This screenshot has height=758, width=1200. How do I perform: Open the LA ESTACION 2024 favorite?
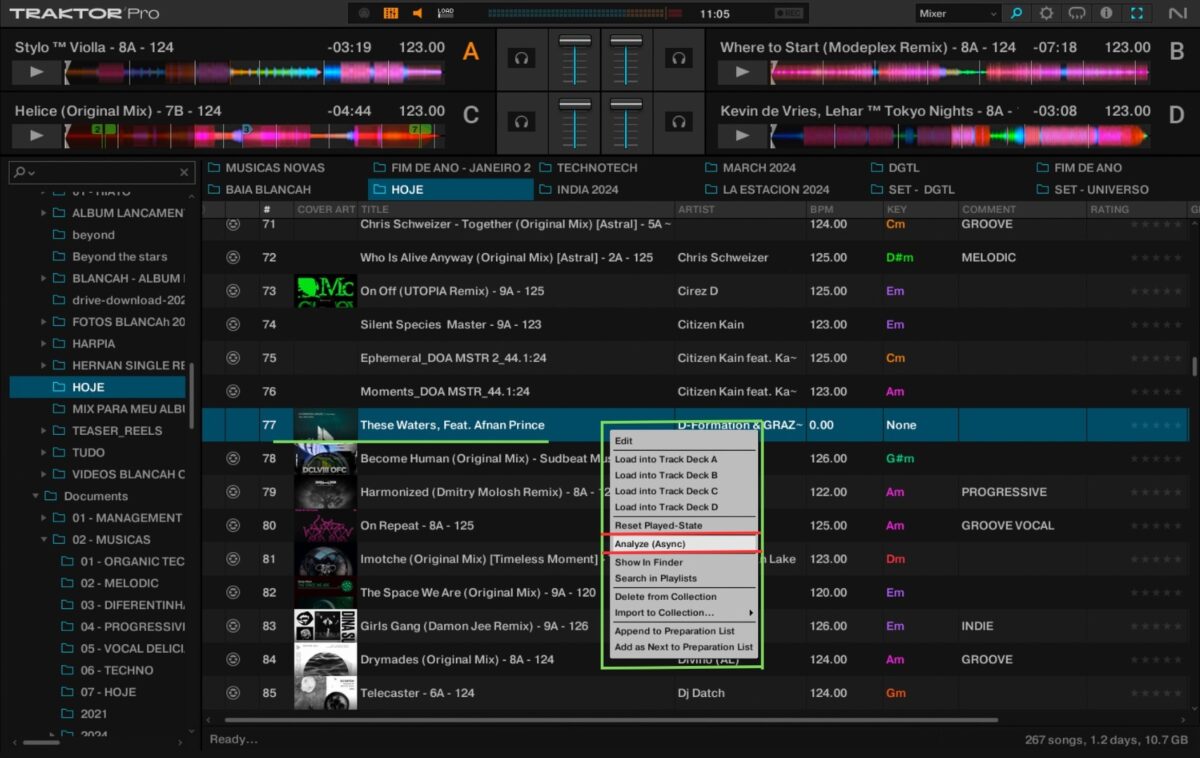click(767, 189)
